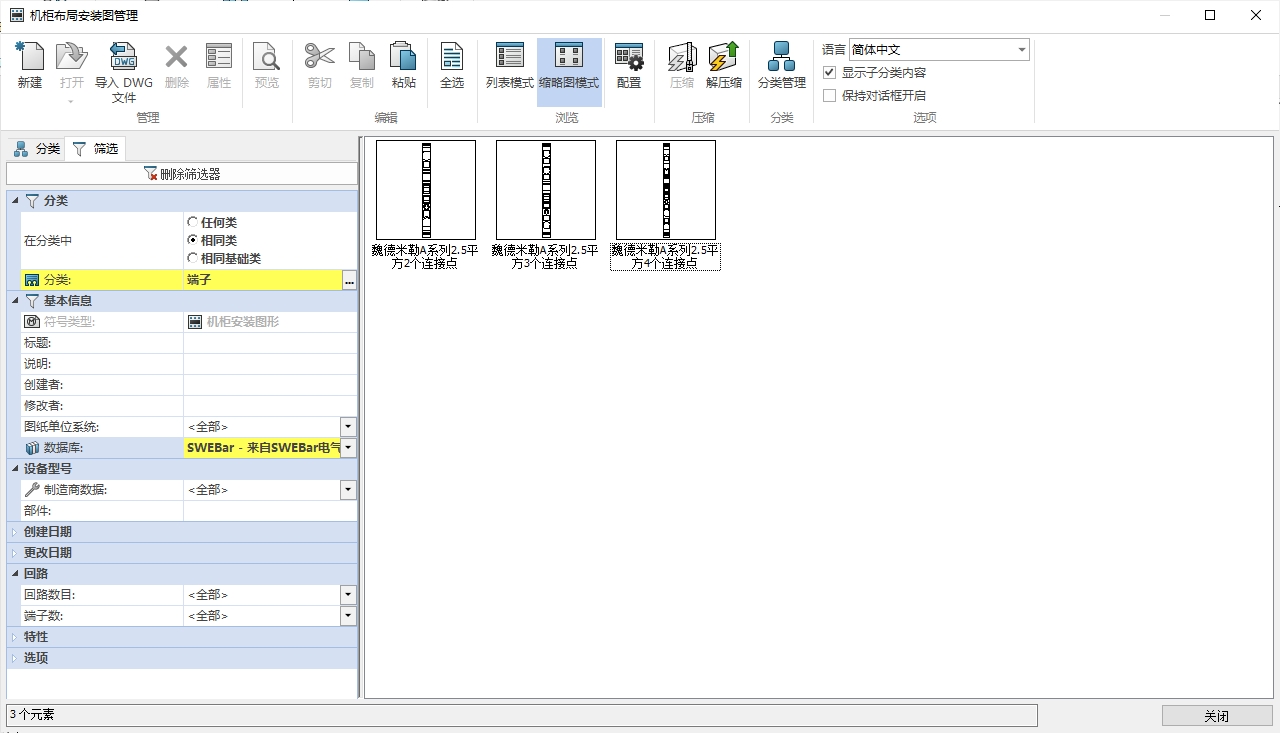The width and height of the screenshot is (1280, 733).
Task: Switch to list mode (列表模式)
Action: tap(510, 65)
